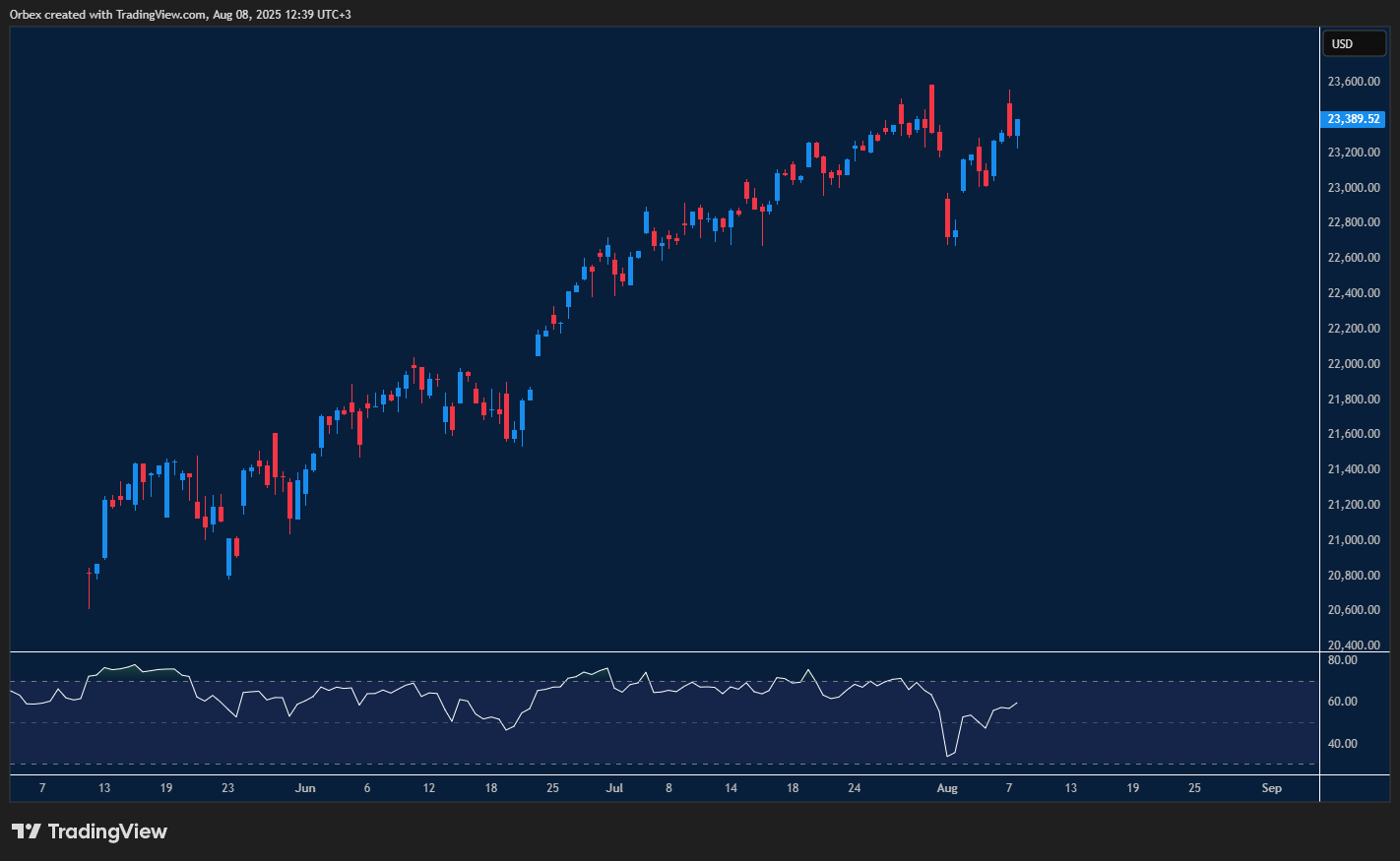Click the 23,600.00 price level label
The height and width of the screenshot is (861, 1400).
(1354, 81)
